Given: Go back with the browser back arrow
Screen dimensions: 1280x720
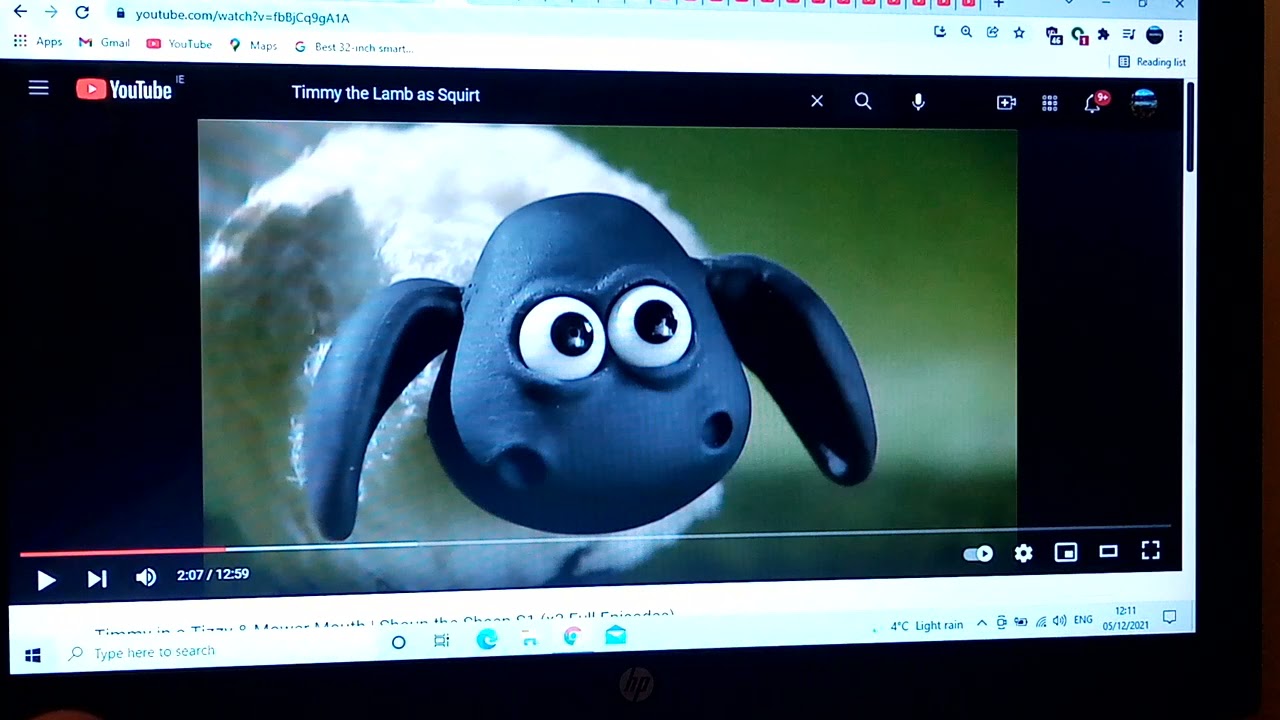Looking at the screenshot, I should coord(20,12).
